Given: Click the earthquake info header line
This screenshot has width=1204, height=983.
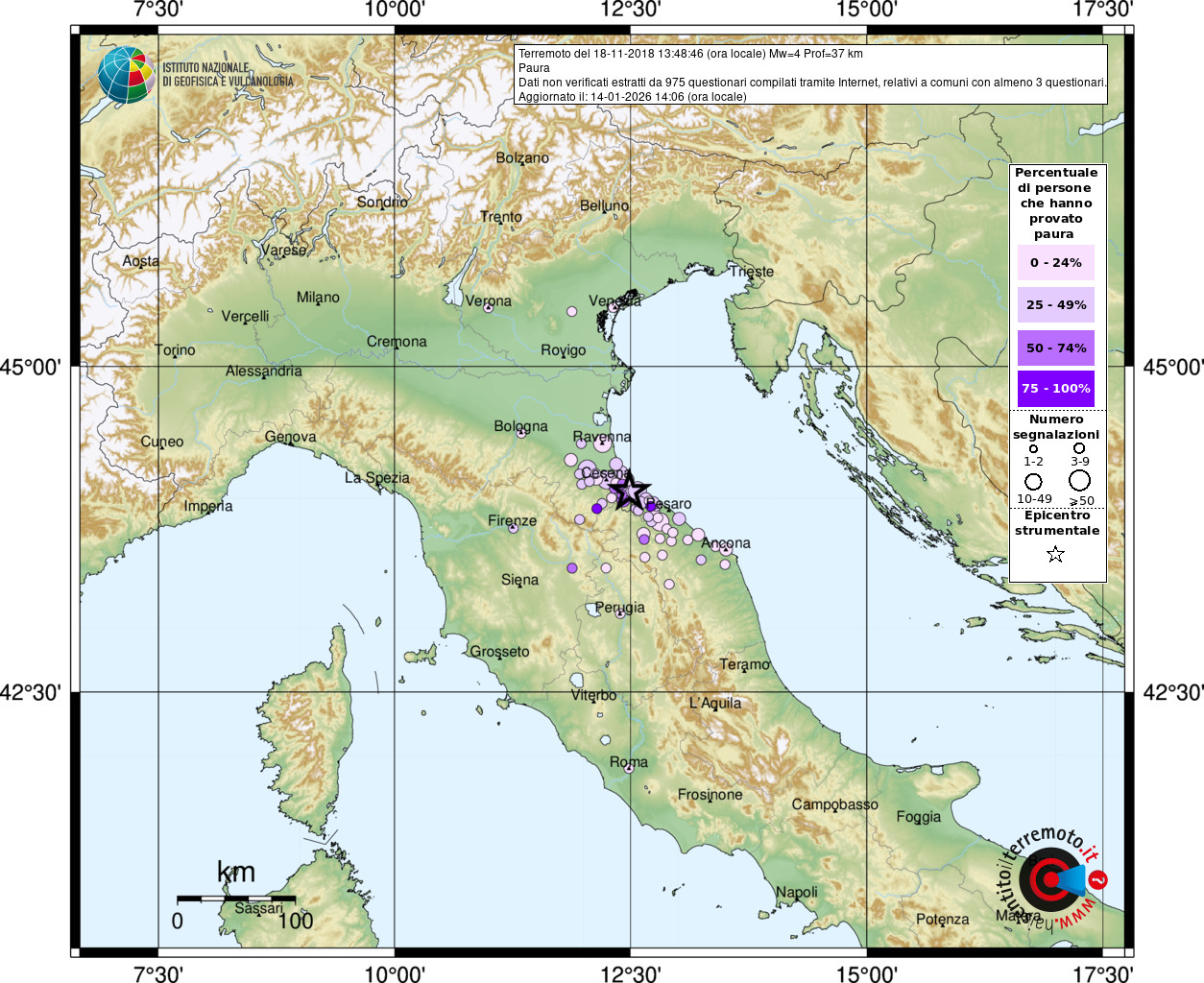Looking at the screenshot, I should 690,54.
